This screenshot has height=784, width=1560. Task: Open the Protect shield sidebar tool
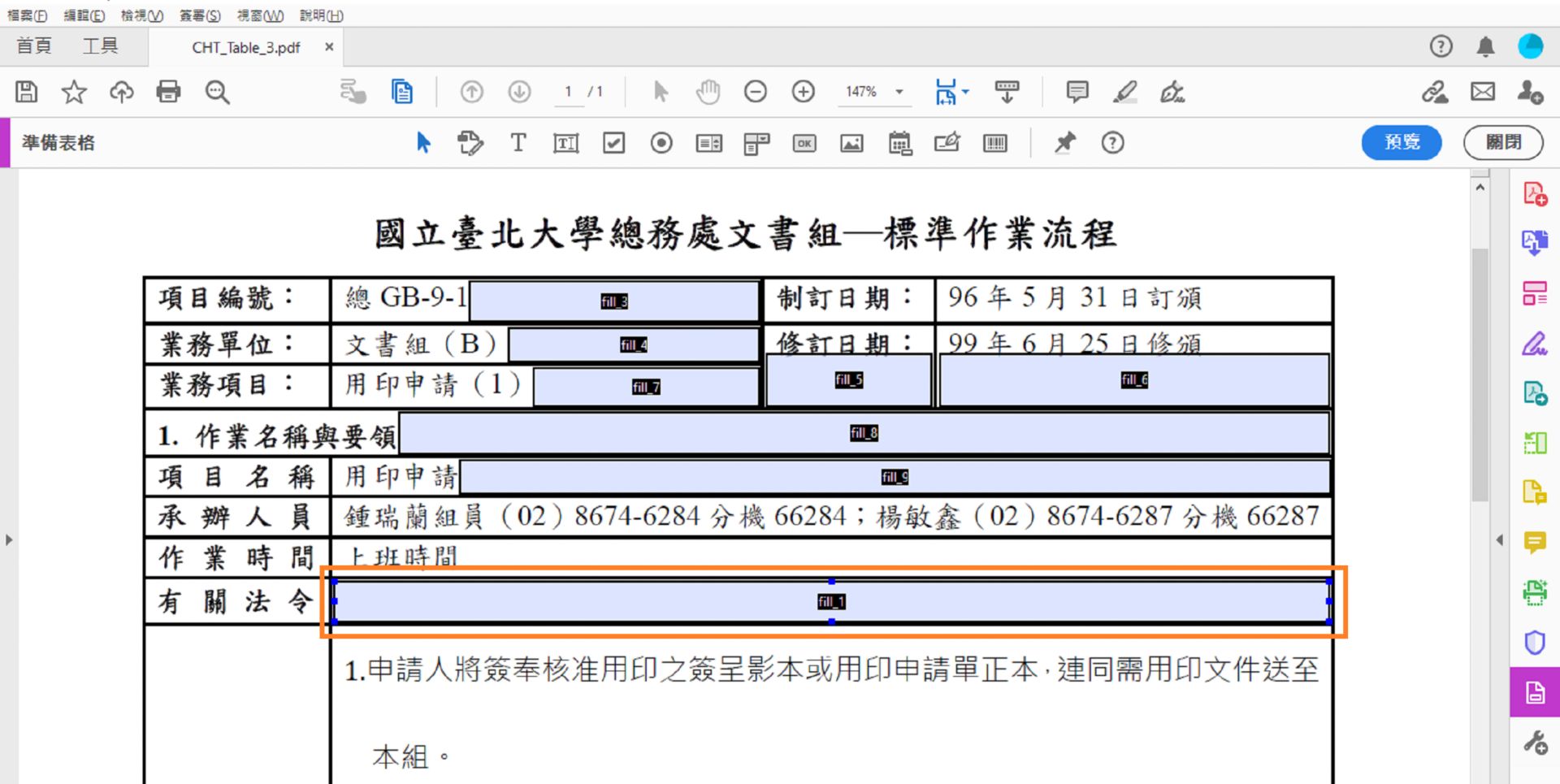1535,643
